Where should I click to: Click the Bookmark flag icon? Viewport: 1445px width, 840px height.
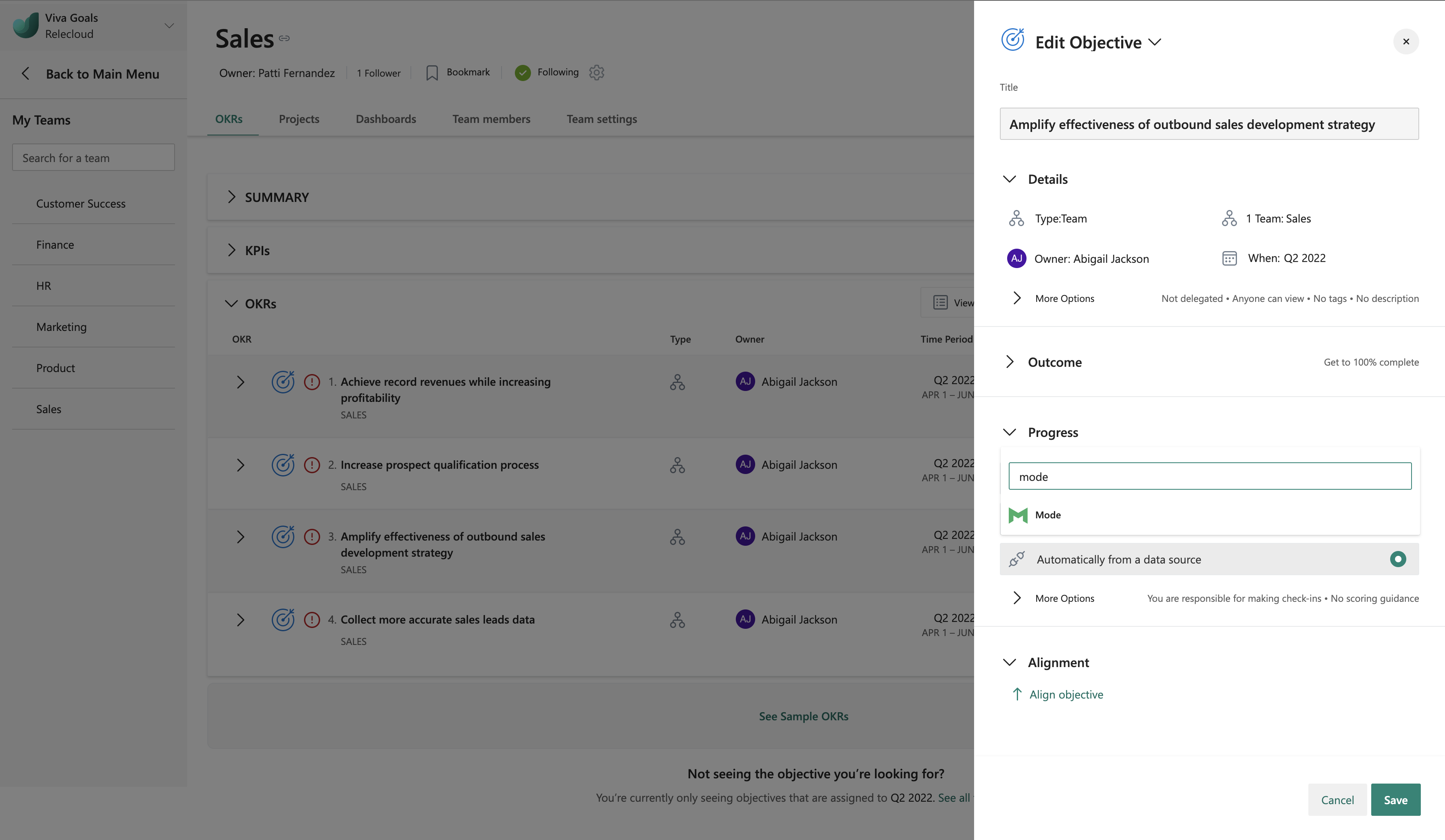pyautogui.click(x=432, y=73)
